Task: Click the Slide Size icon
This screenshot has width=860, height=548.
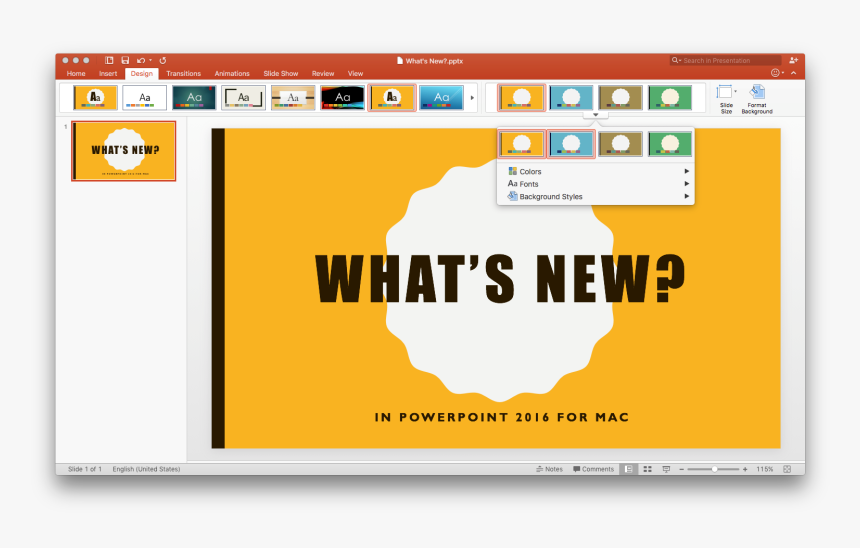Action: point(725,92)
